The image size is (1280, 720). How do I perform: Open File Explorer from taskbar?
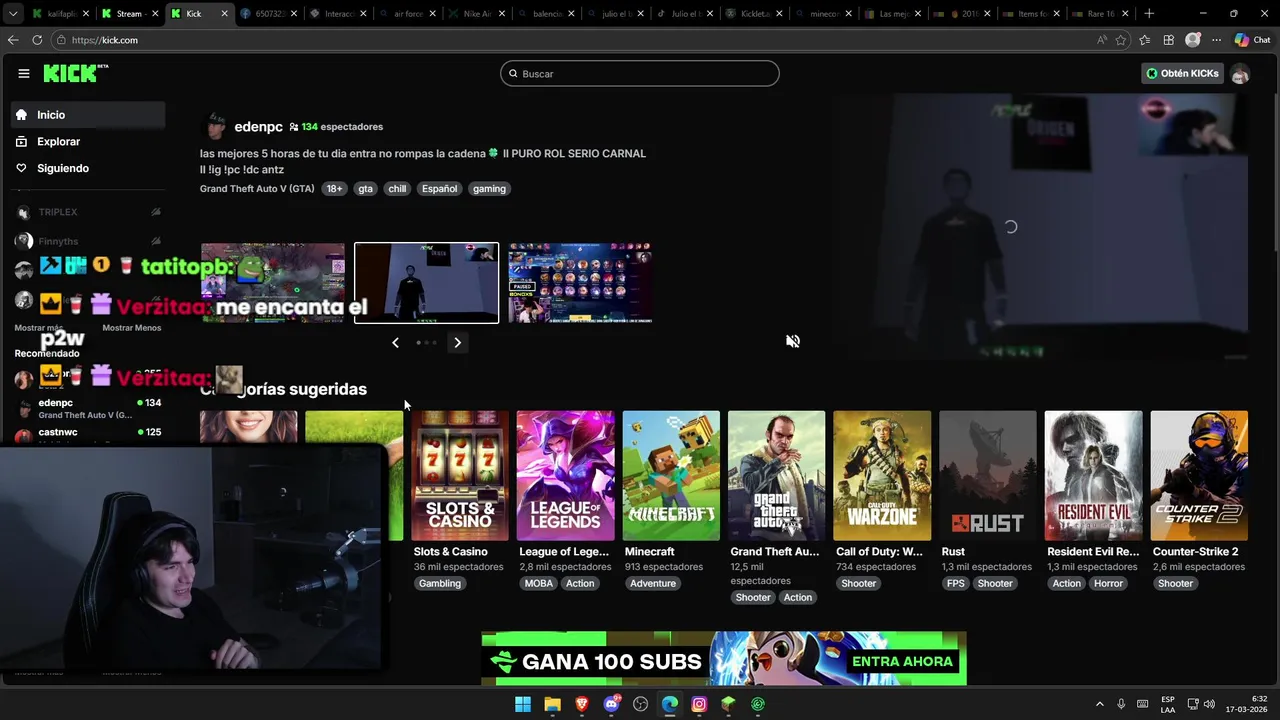[x=552, y=704]
